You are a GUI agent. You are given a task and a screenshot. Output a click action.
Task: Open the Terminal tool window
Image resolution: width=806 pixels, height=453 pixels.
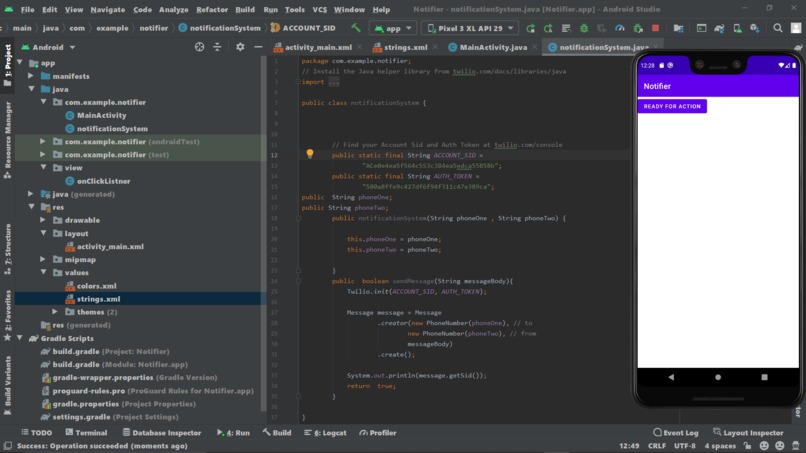86,432
